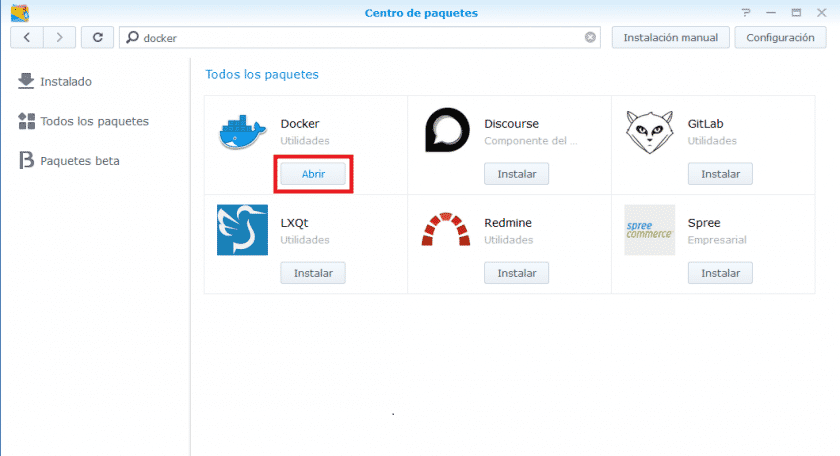Click the Redmine arch icon

[x=446, y=229]
